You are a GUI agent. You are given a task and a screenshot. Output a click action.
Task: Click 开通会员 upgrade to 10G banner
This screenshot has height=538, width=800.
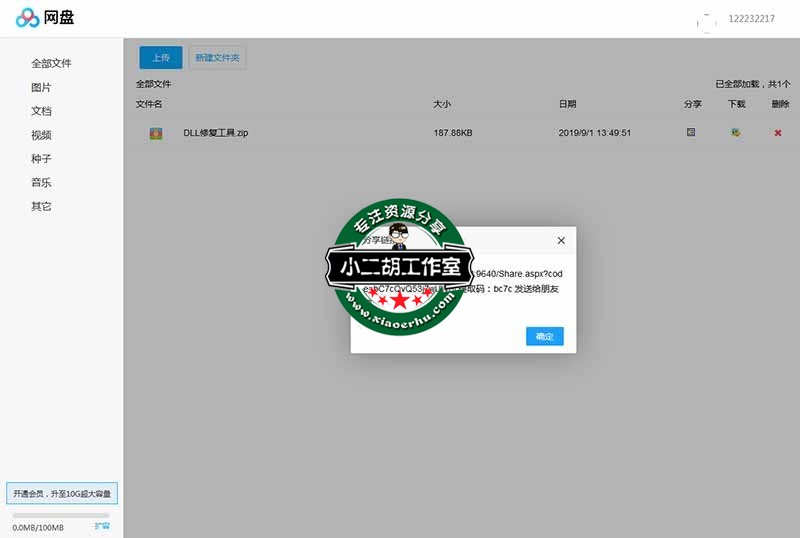coord(62,494)
